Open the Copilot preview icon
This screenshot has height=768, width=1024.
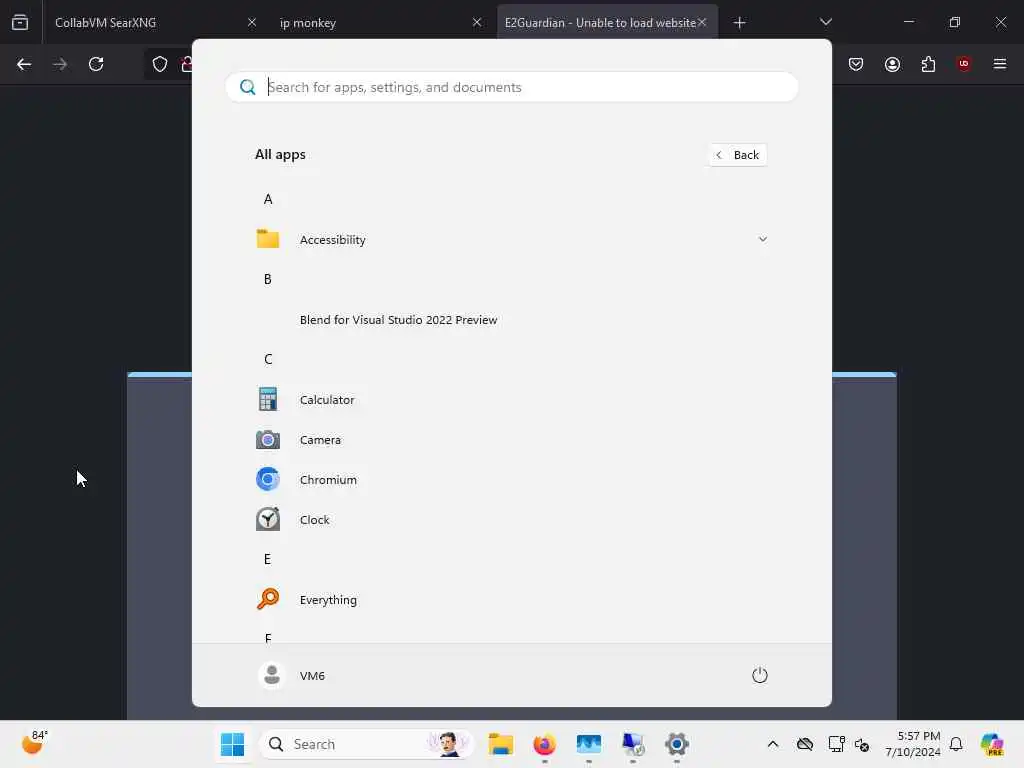click(992, 744)
